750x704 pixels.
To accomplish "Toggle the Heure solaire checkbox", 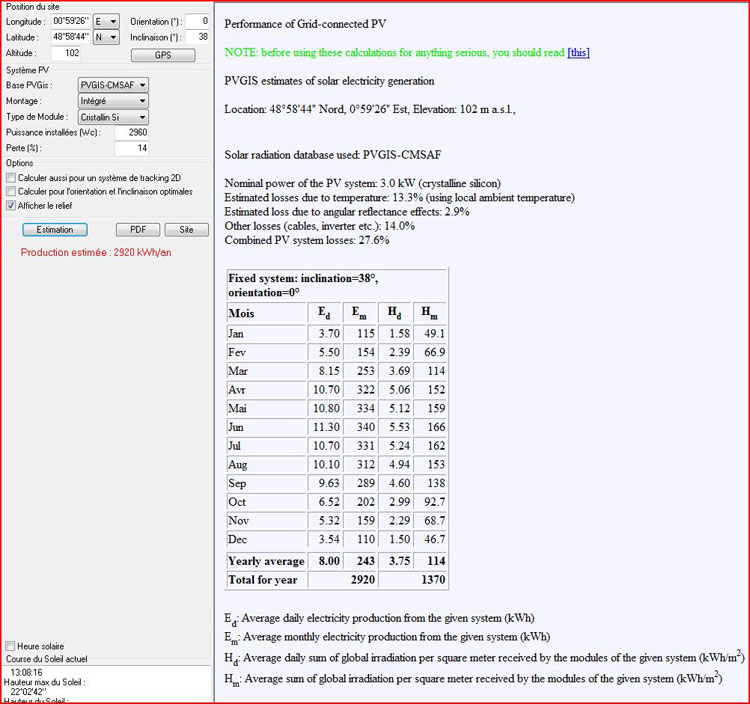I will pos(10,646).
